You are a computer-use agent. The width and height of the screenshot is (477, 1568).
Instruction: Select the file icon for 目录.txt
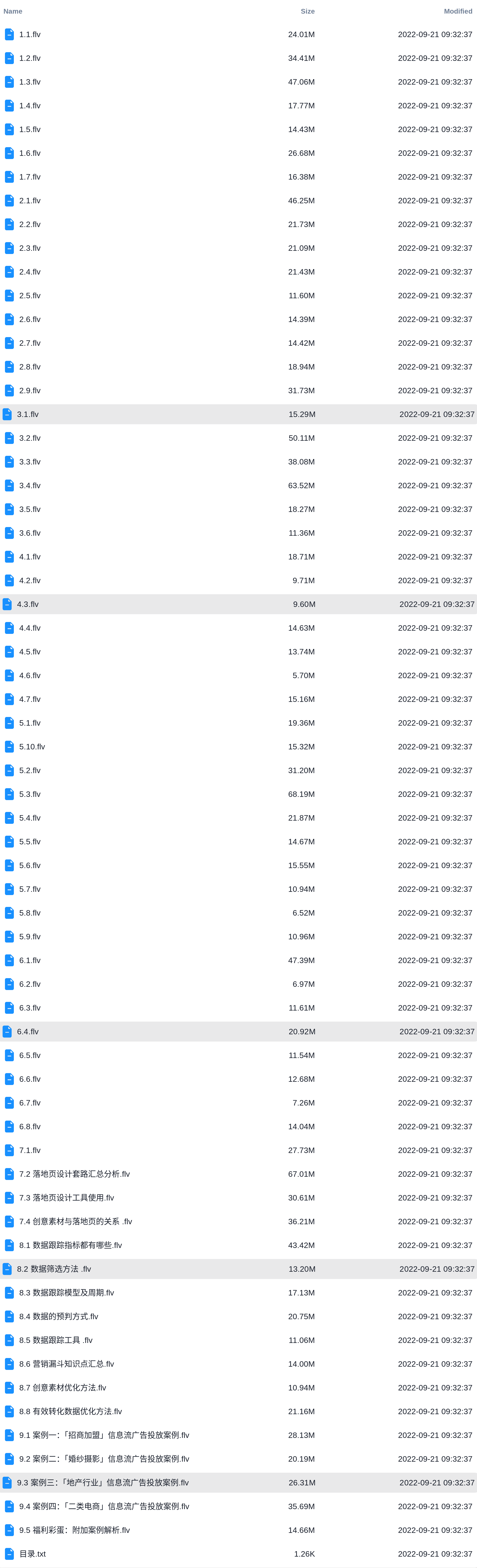click(9, 1554)
